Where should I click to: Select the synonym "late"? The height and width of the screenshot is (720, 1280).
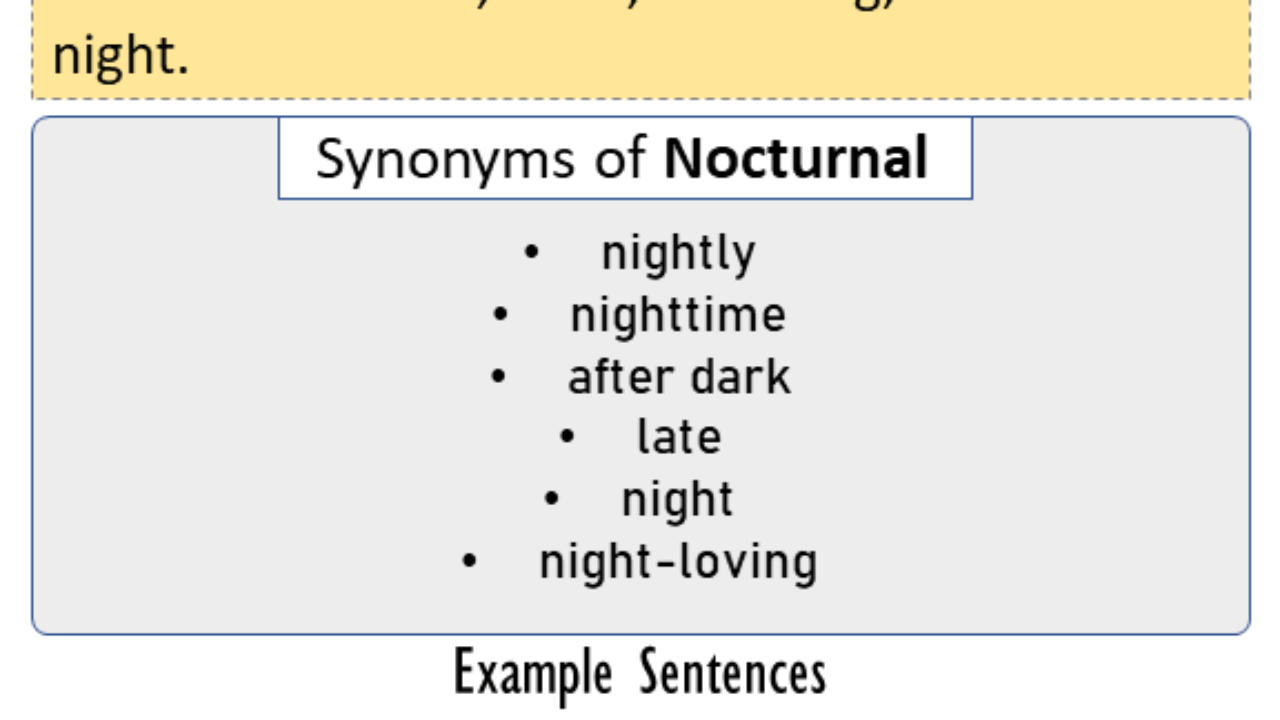click(x=679, y=438)
